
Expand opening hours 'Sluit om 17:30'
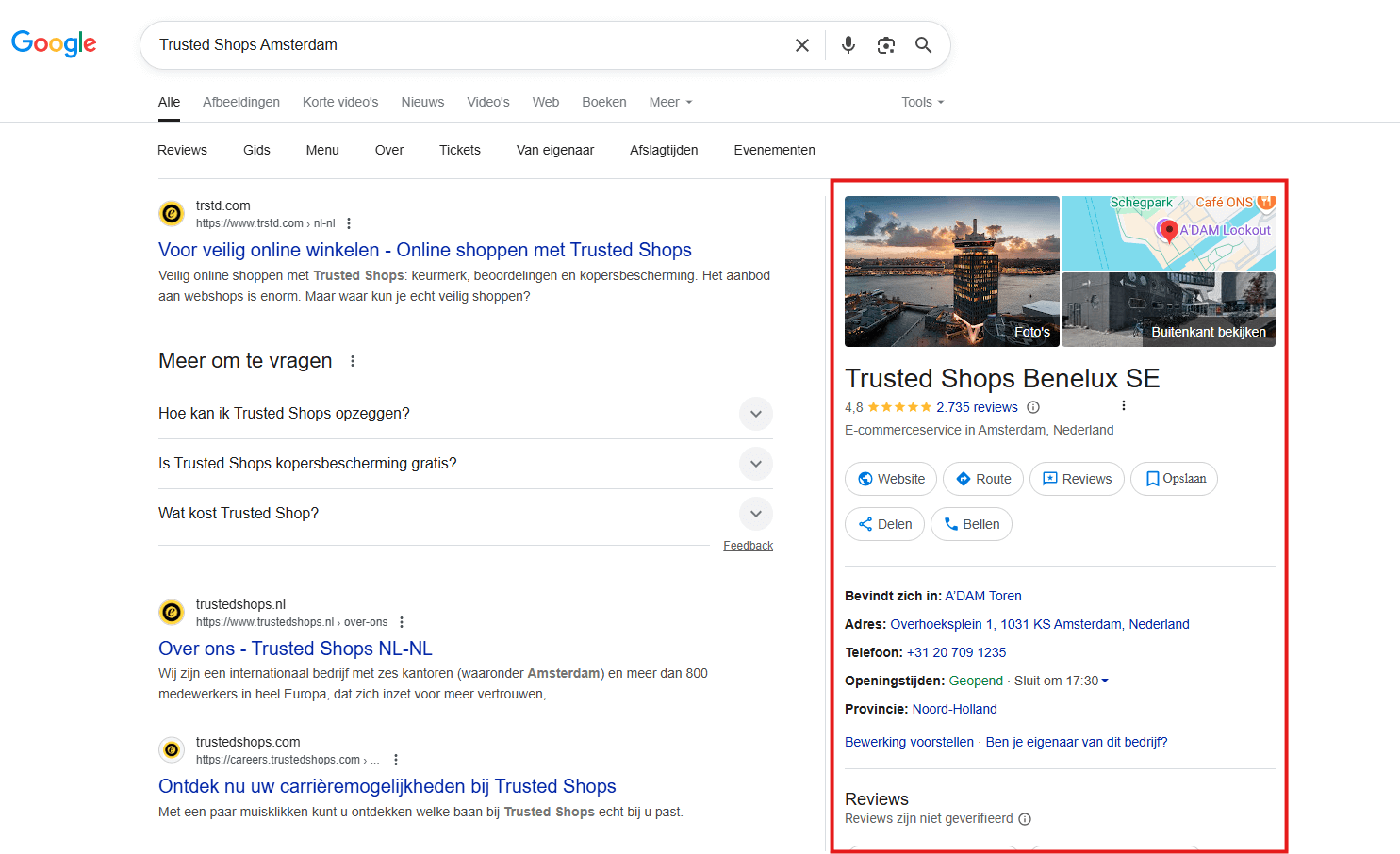tap(1061, 681)
